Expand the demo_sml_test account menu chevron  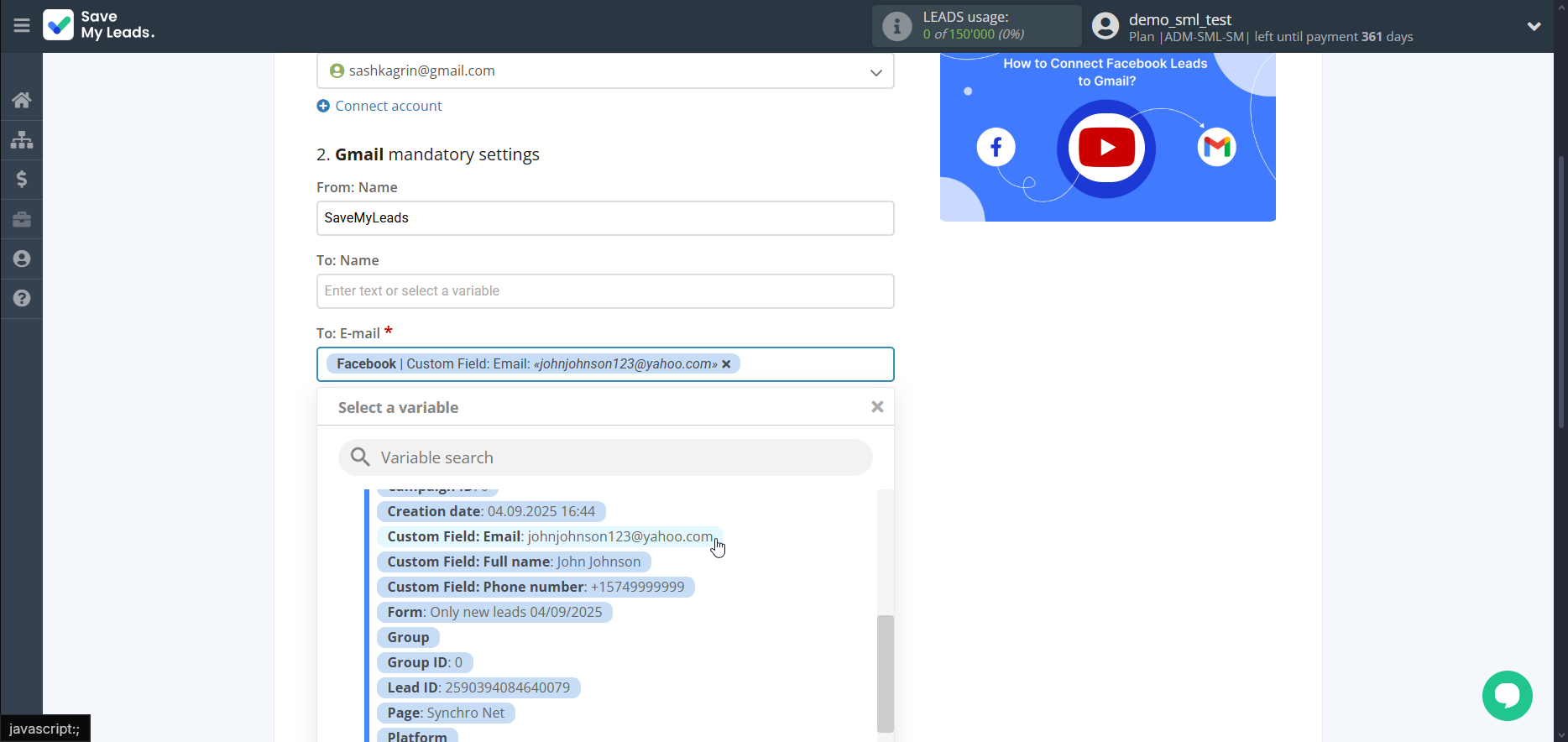tap(1534, 26)
